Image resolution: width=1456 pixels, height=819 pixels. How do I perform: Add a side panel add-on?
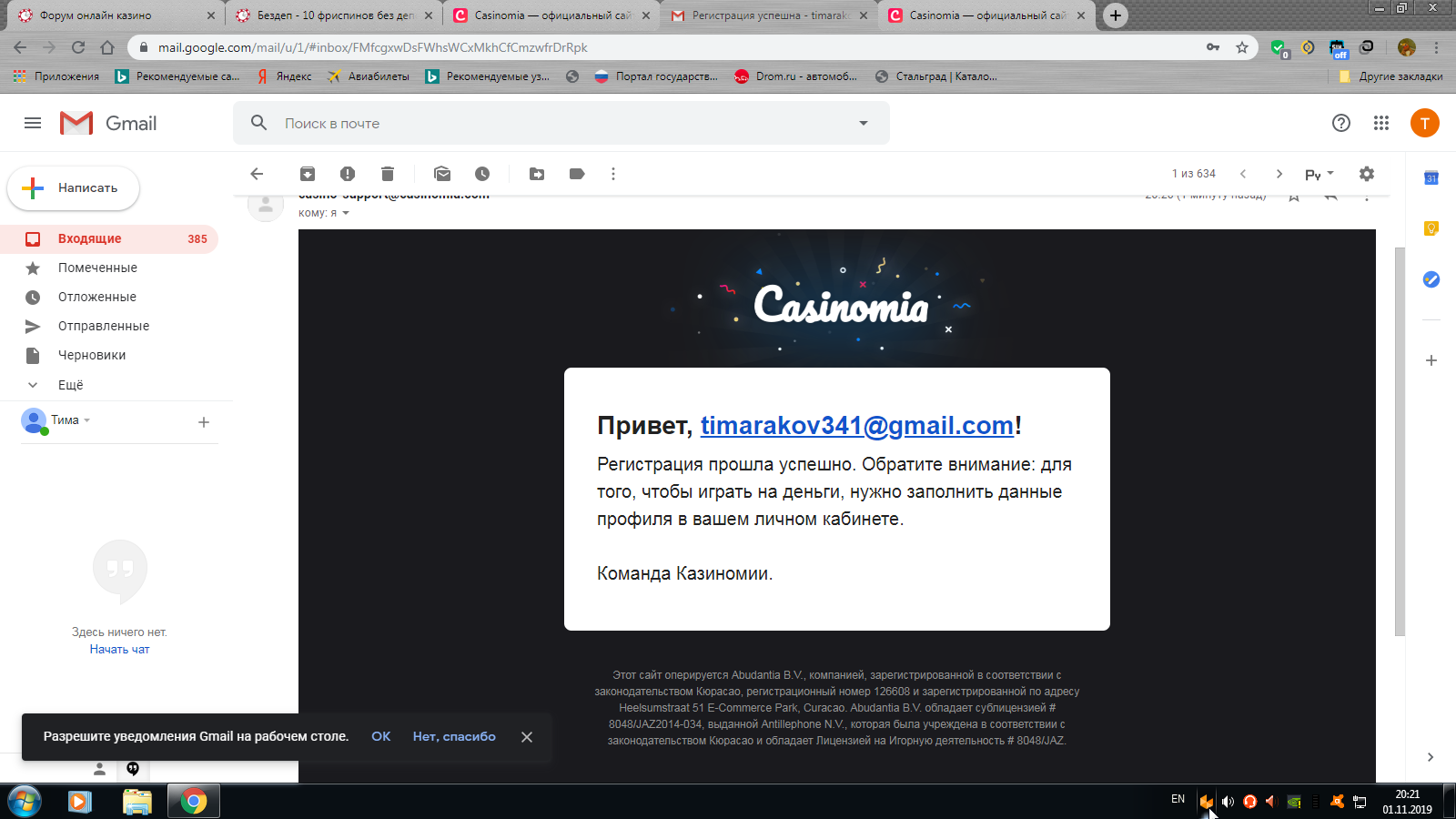(x=1431, y=360)
